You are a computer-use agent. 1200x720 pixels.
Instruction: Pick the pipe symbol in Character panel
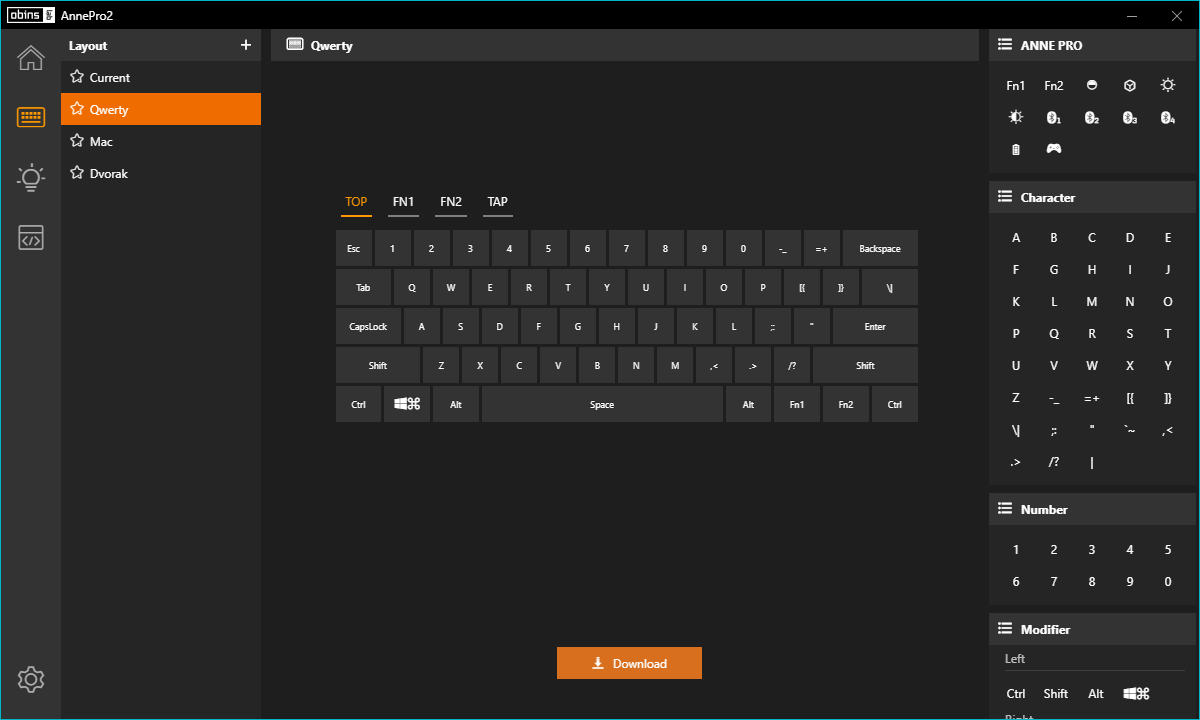(x=1092, y=462)
